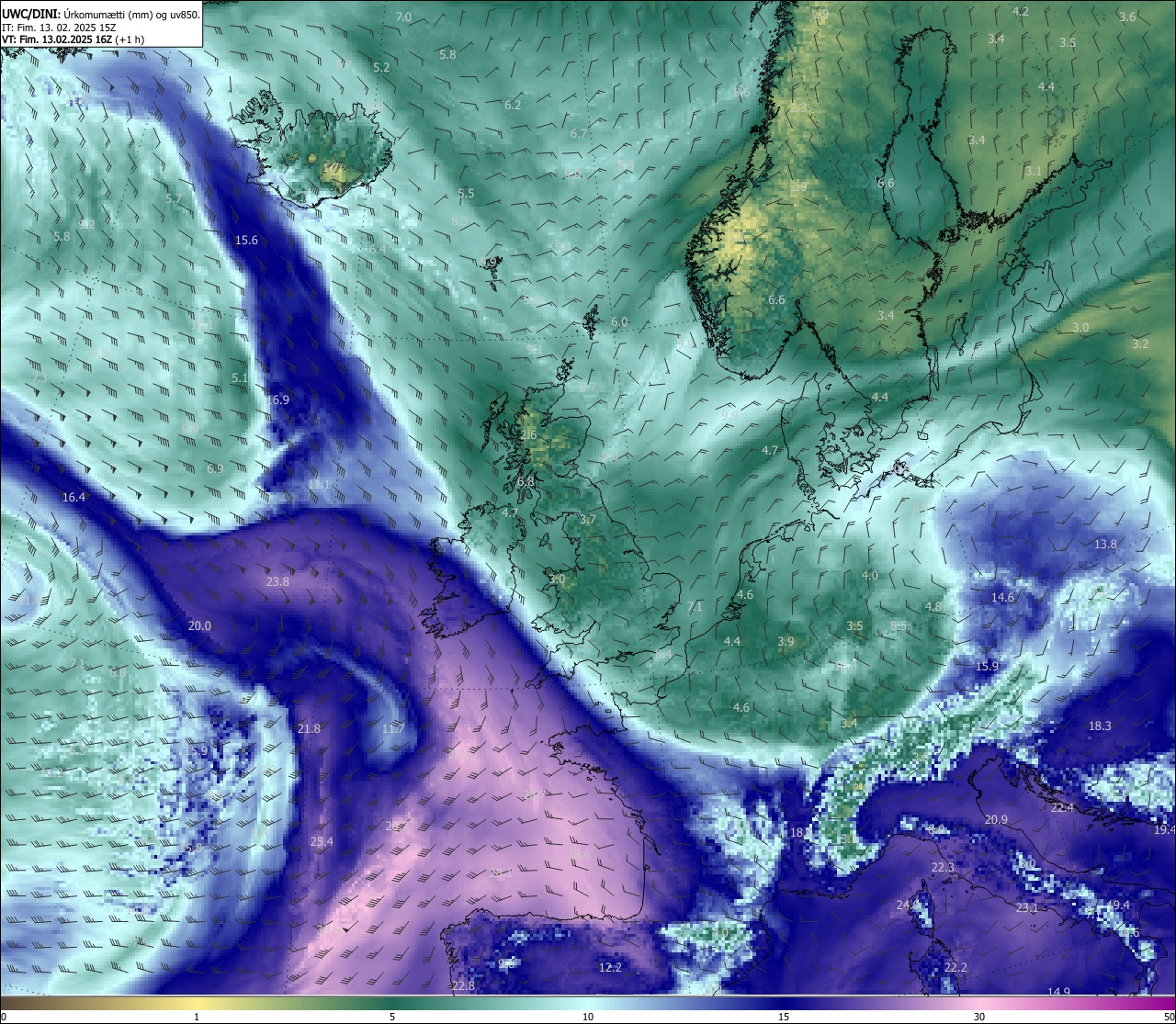Screen dimensions: 1176x1024
Task: Click the 3.9 value on the map
Action: coord(786,641)
